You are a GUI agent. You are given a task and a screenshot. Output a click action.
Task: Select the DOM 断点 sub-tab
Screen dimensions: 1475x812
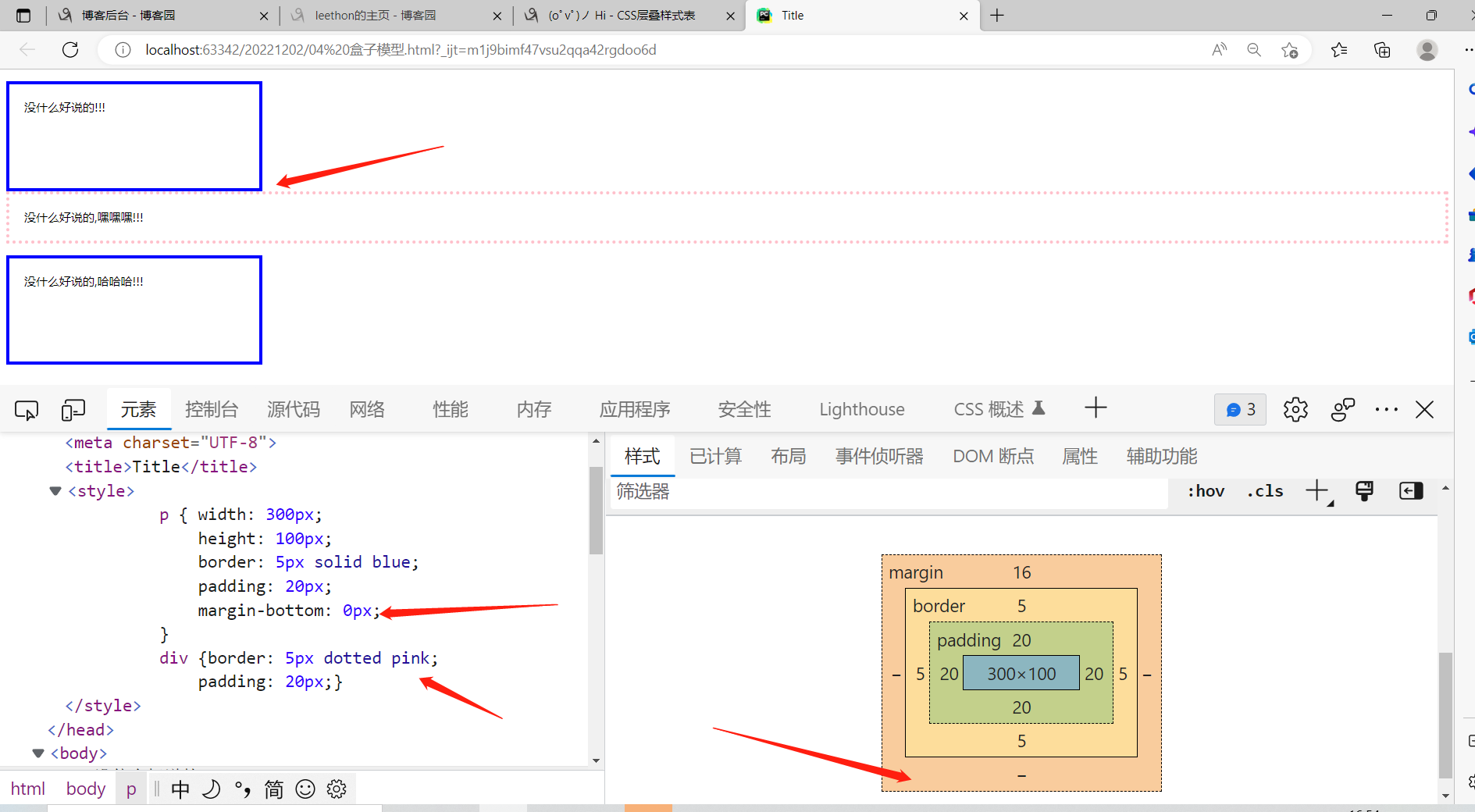tap(993, 457)
